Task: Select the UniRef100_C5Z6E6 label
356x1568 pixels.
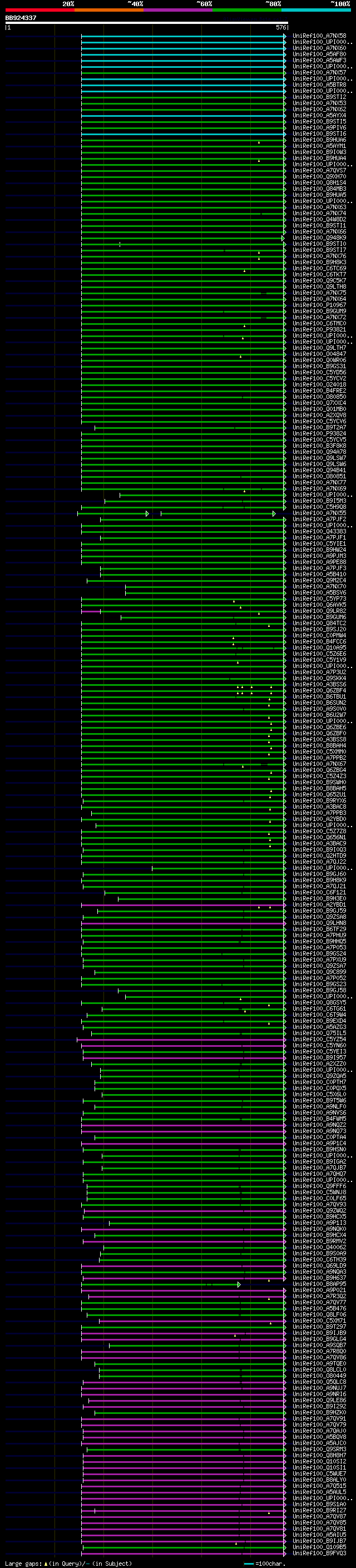Action: pos(319,653)
